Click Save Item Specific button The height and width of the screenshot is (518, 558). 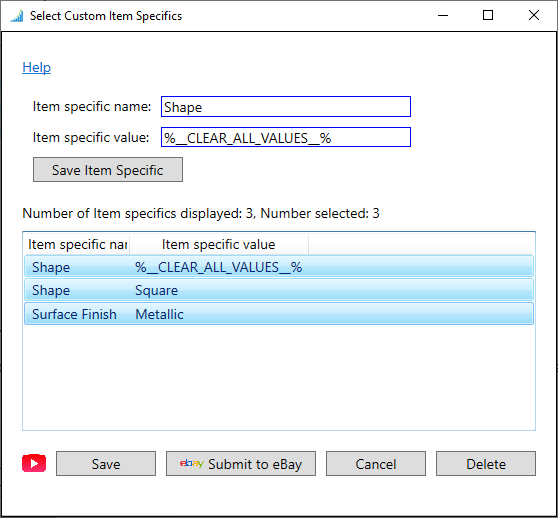[108, 170]
